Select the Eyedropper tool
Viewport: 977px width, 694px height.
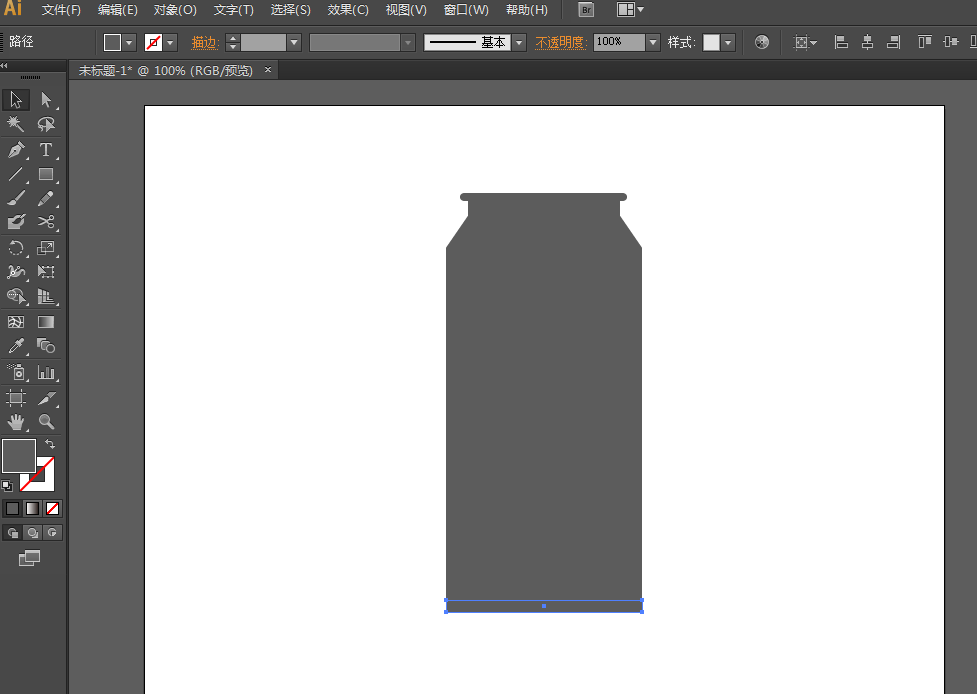[x=16, y=346]
